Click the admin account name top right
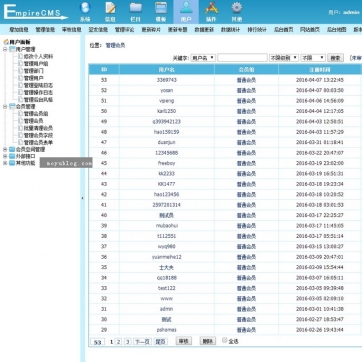Image resolution: width=362 pixels, height=362 pixels. [351, 12]
